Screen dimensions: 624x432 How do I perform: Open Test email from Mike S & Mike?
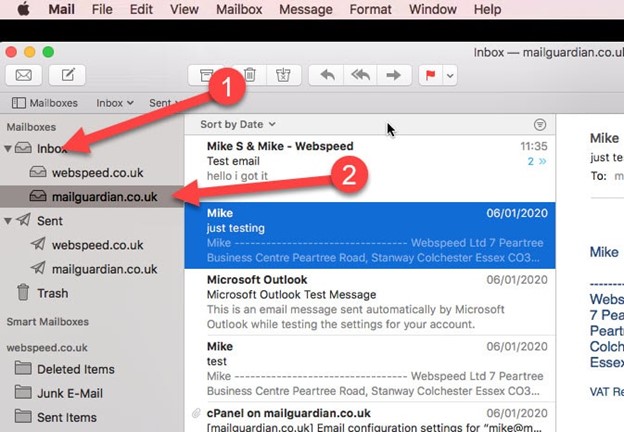[370, 168]
